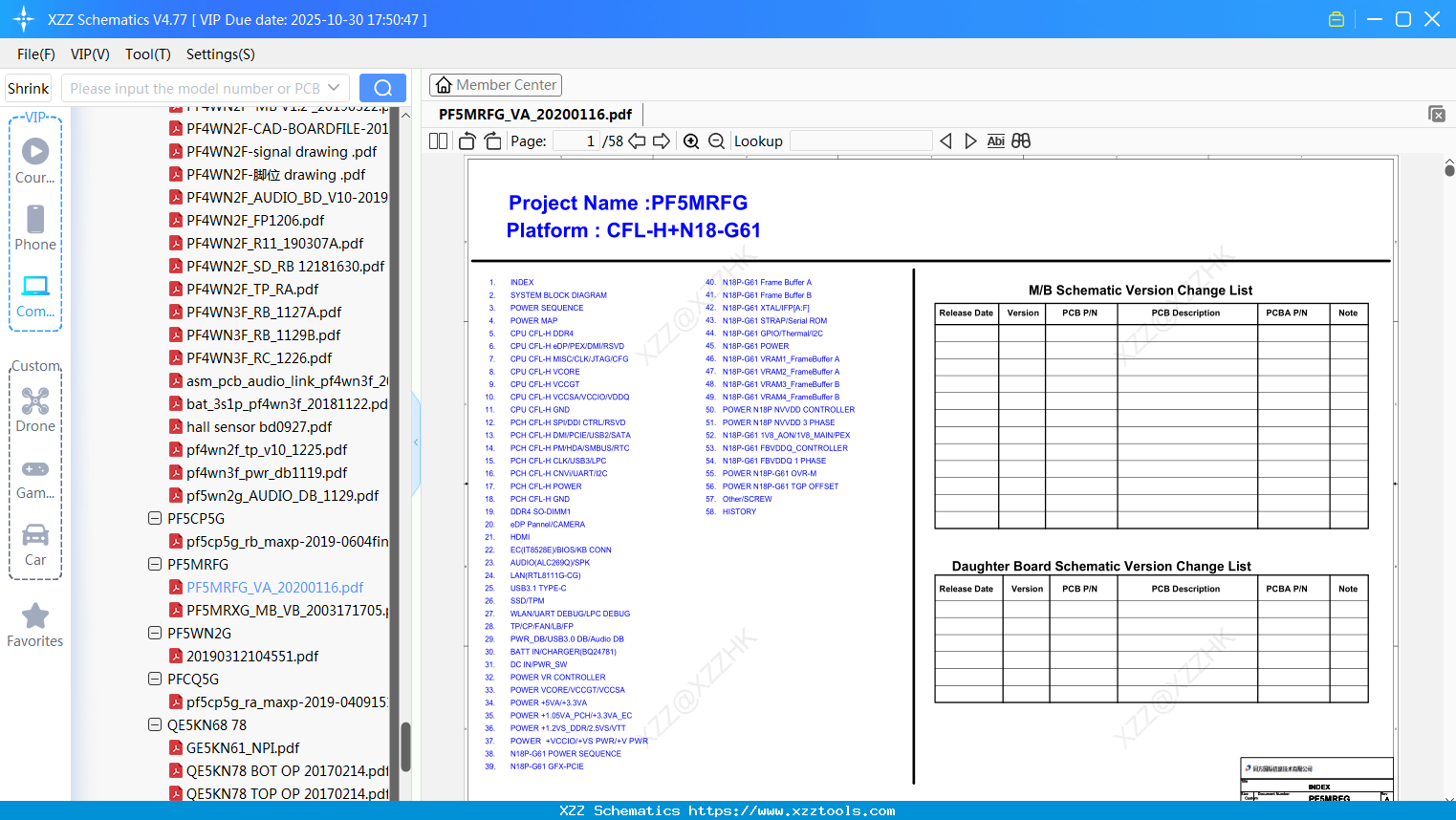Open PF4WN2F_TP_RA.pdf file
The image size is (1456, 820).
252,289
